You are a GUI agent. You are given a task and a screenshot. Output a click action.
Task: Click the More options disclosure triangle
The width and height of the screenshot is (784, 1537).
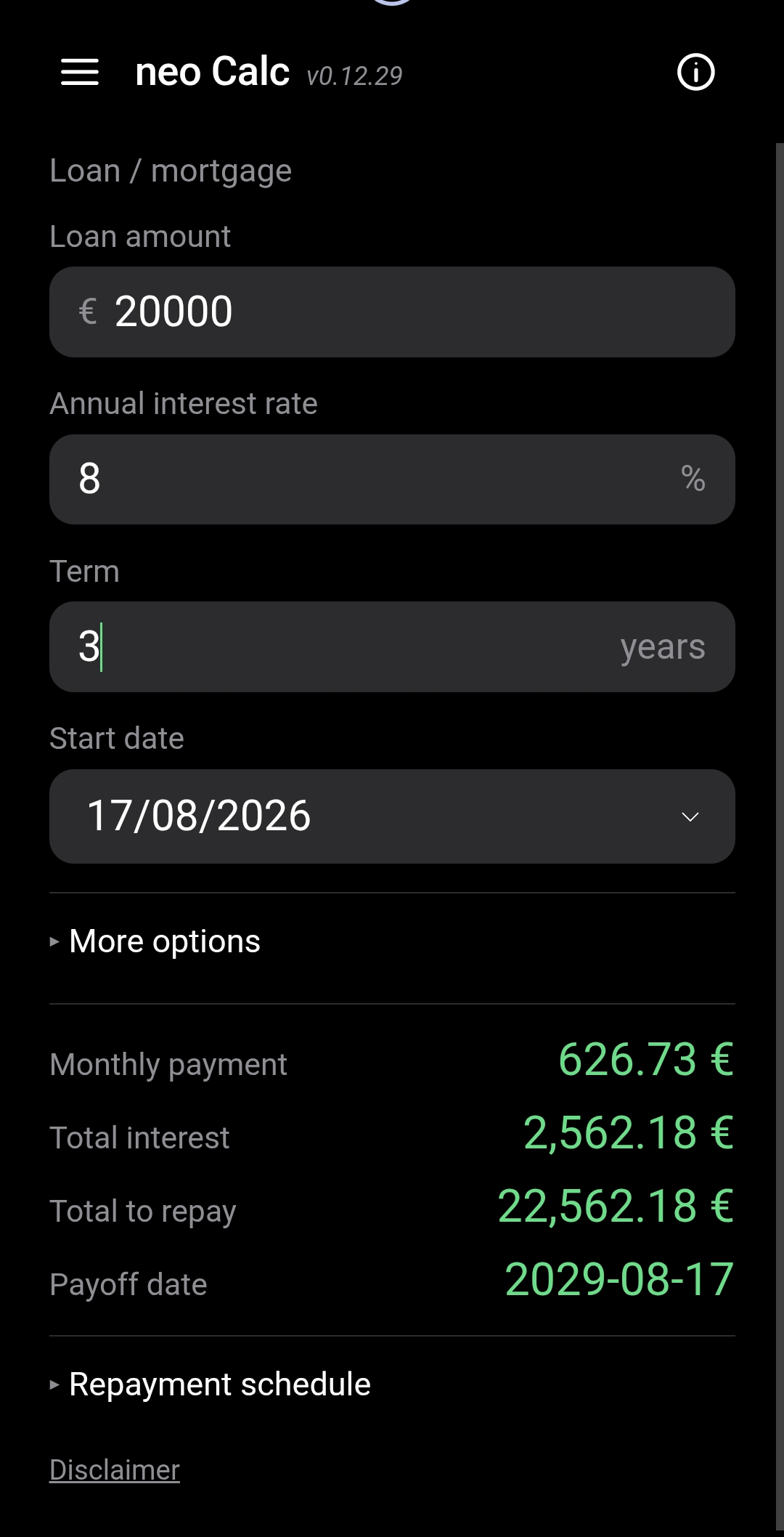(x=54, y=942)
